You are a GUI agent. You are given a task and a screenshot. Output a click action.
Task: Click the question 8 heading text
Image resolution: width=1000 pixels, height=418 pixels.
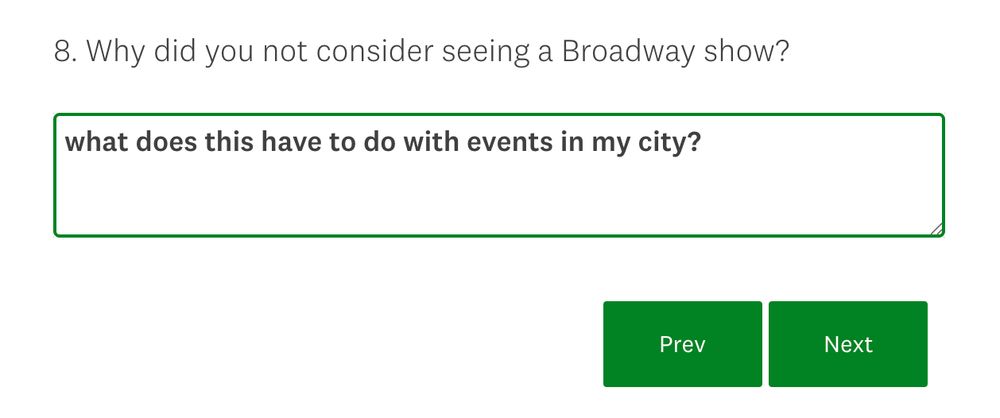tap(421, 51)
